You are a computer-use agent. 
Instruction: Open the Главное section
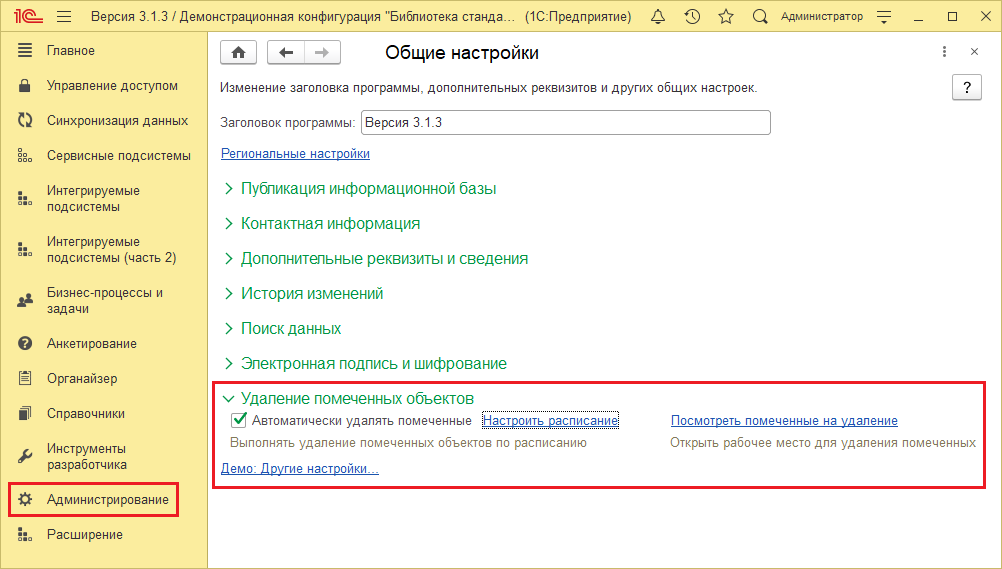coord(70,51)
